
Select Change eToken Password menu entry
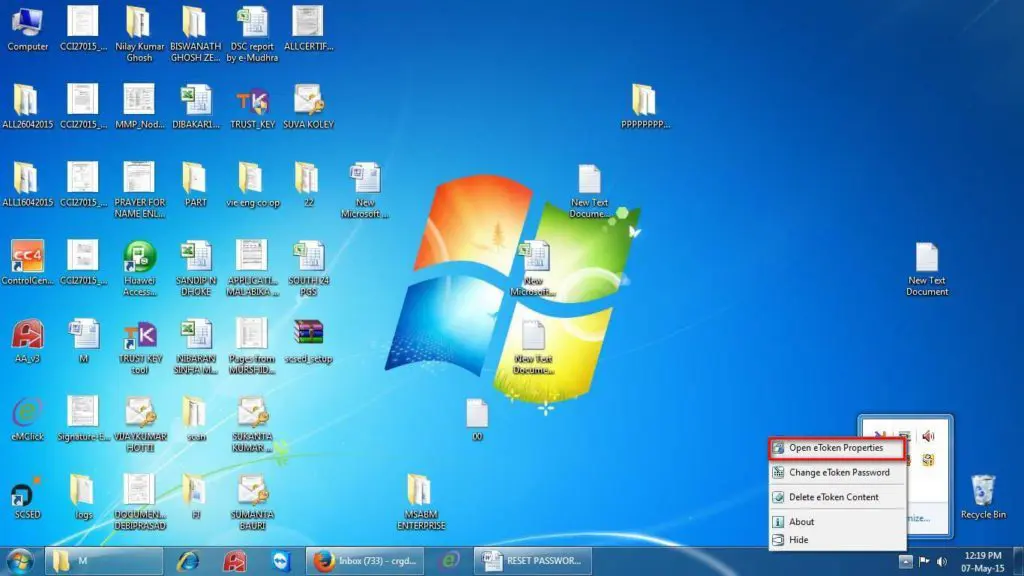pos(838,472)
